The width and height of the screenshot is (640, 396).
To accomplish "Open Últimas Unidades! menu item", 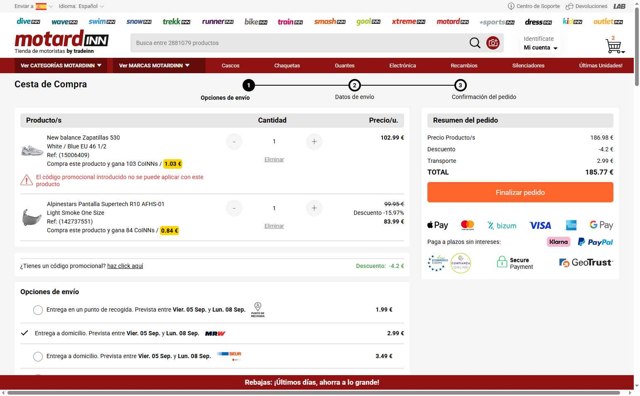I will [x=600, y=65].
